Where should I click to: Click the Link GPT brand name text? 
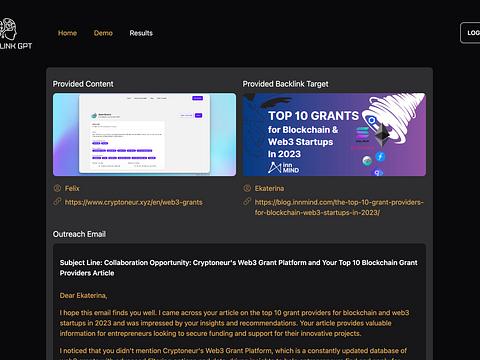click(16, 46)
